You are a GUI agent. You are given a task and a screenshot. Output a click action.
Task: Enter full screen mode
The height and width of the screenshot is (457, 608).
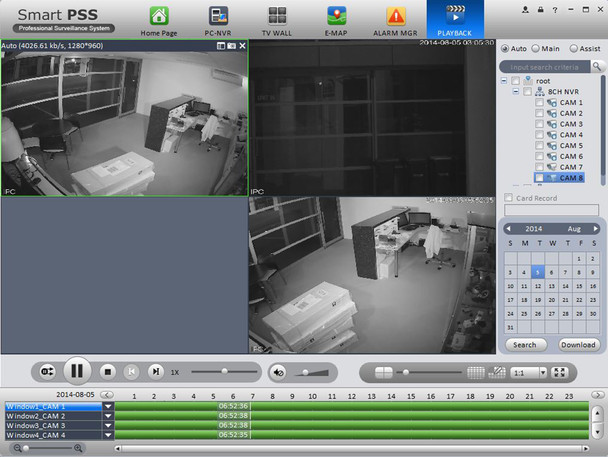(560, 372)
